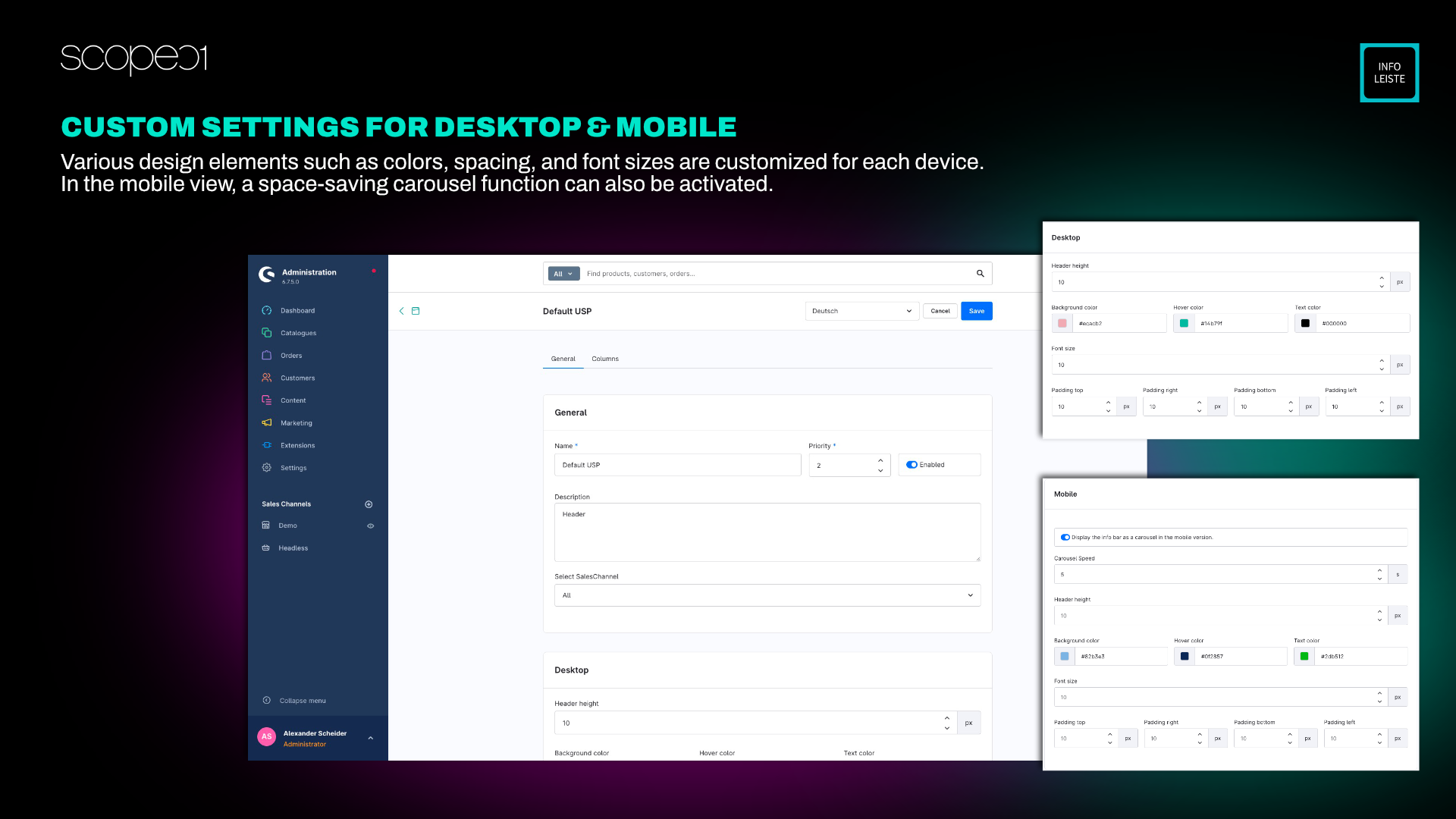Toggle the Enabled switch
This screenshot has width=1456, height=819.
click(912, 465)
